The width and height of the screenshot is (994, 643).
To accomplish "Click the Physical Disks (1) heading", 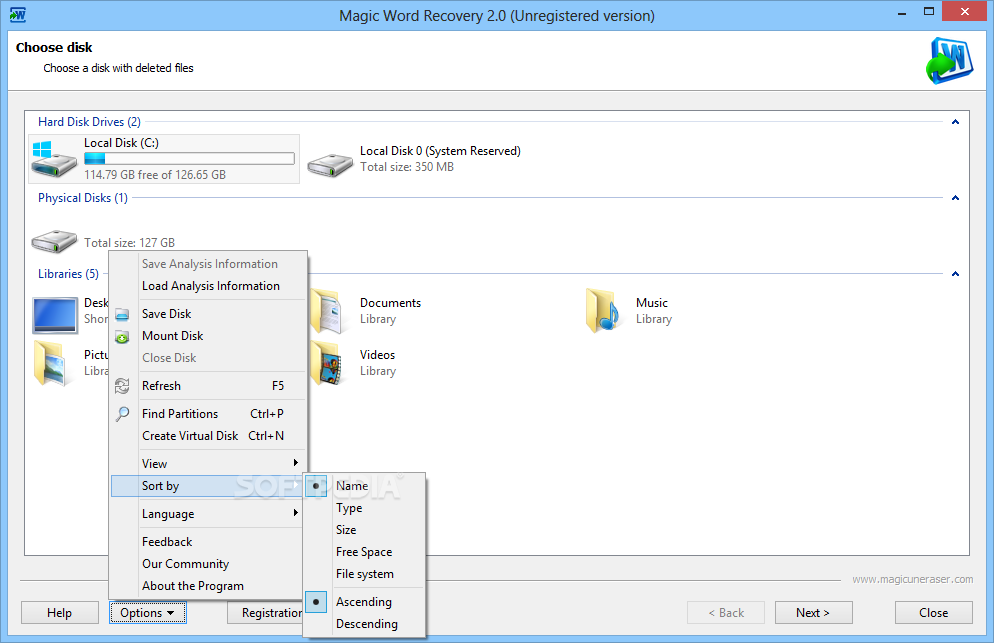I will tap(82, 198).
